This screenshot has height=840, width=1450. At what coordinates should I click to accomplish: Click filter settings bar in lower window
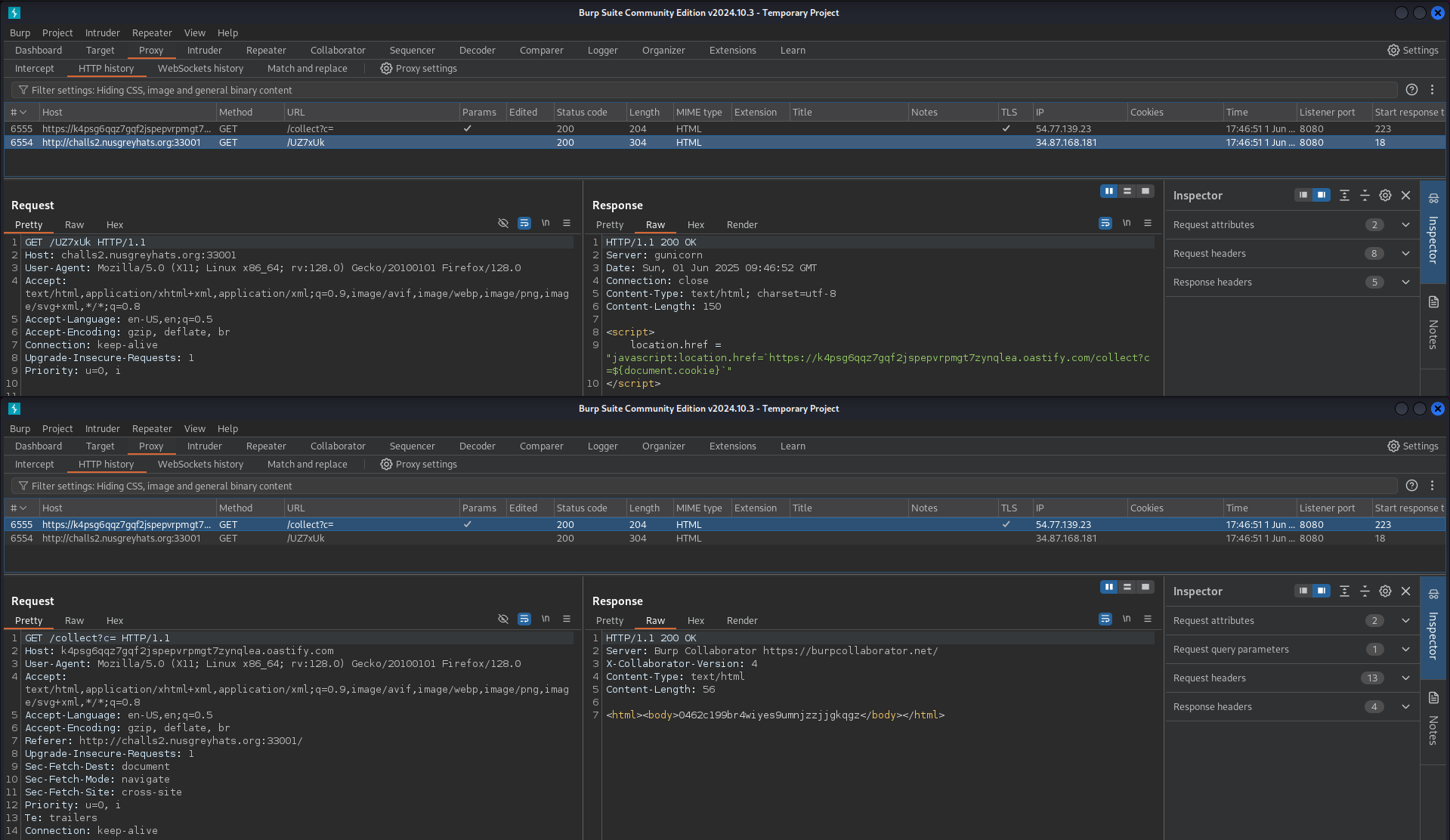703,486
